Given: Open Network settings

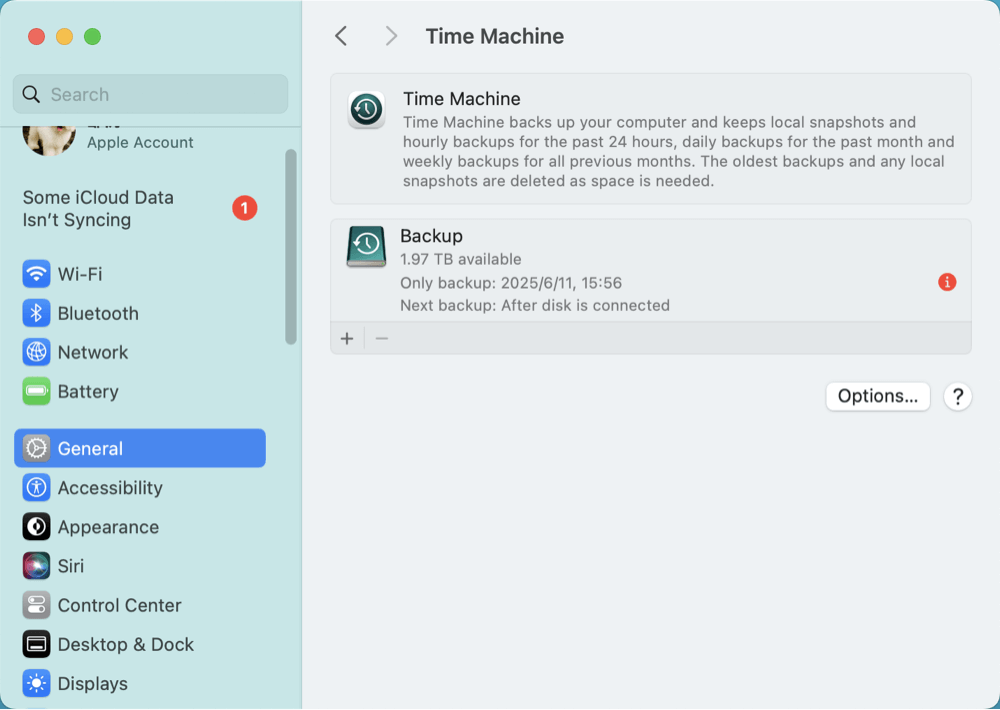Looking at the screenshot, I should point(91,352).
